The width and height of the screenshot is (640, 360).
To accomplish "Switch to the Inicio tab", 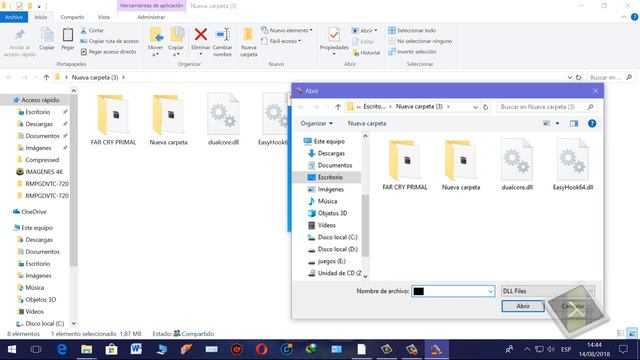I will click(x=40, y=17).
